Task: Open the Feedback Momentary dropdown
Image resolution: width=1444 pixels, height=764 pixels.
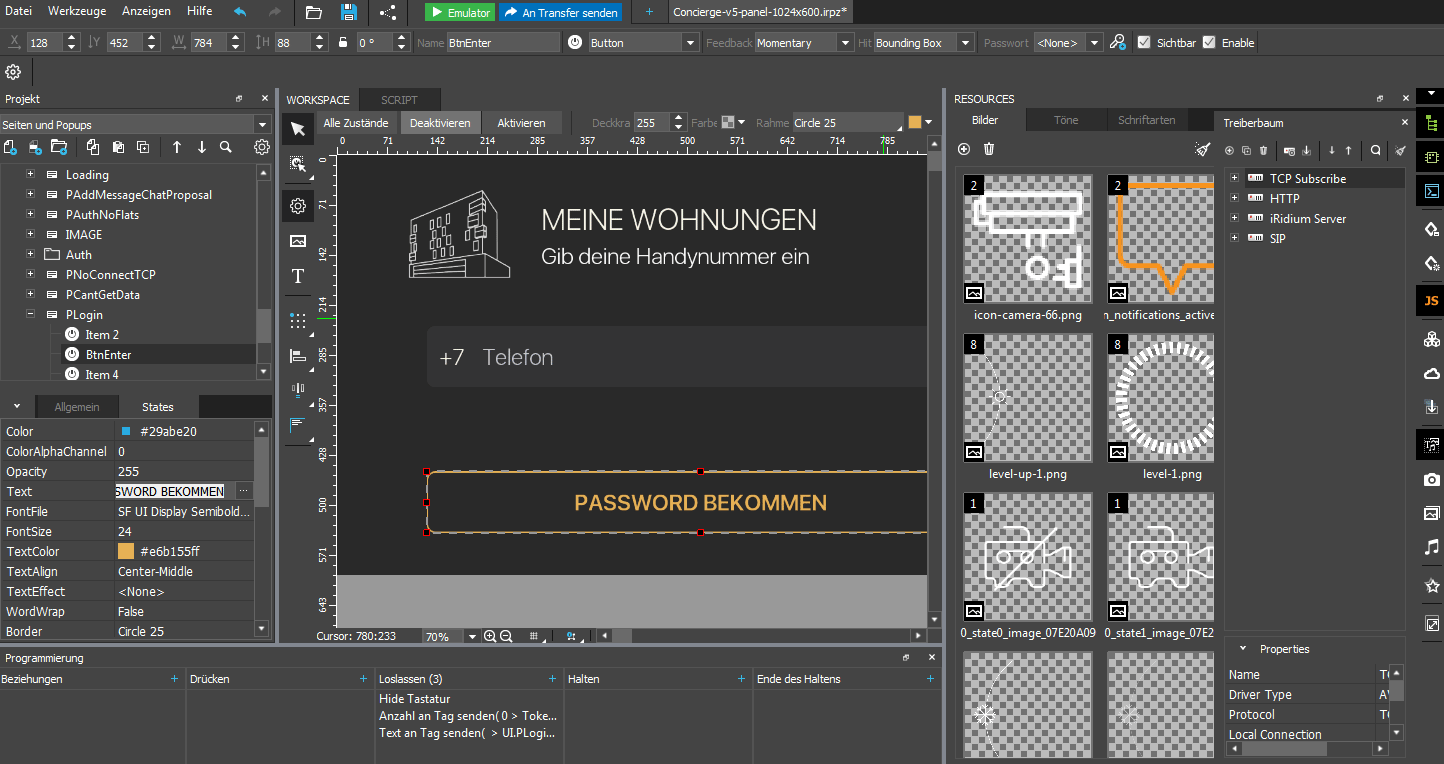Action: [x=845, y=42]
